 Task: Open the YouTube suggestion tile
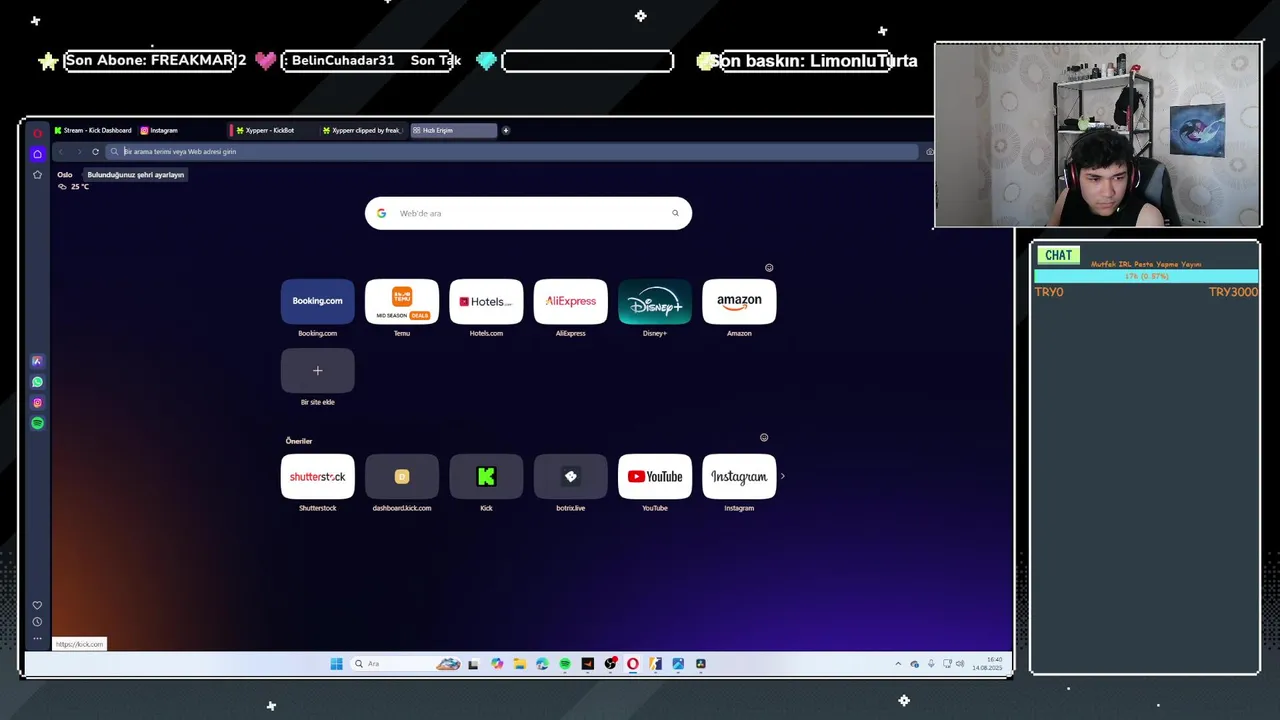click(655, 476)
